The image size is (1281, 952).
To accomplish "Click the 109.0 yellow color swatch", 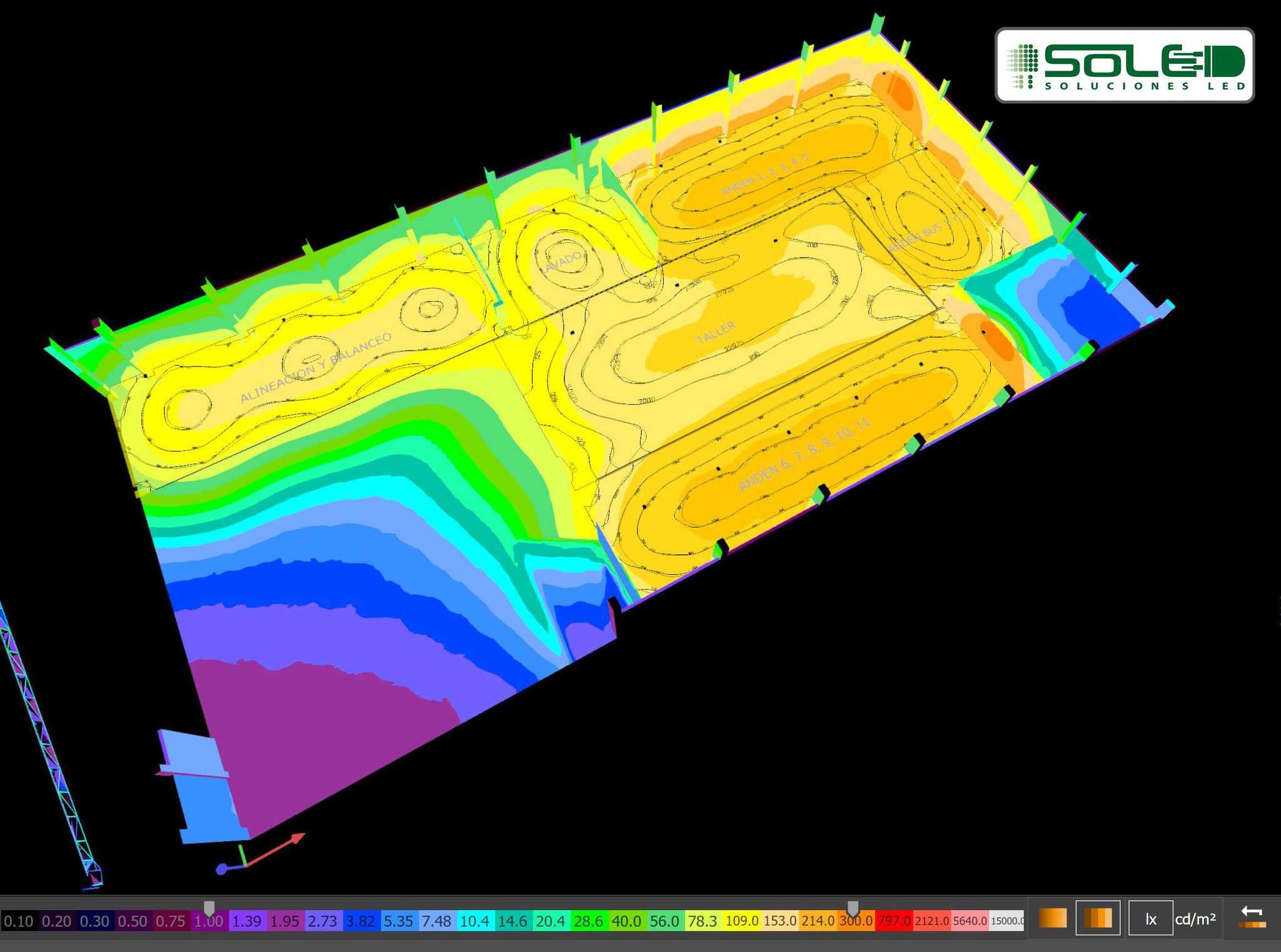I will 742,921.
